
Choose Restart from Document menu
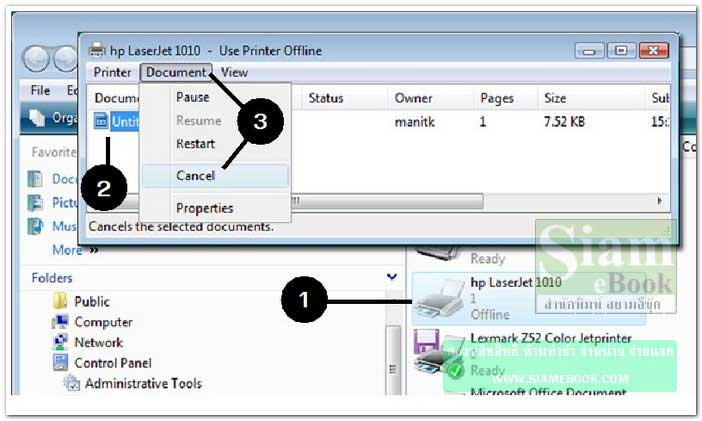click(x=195, y=144)
